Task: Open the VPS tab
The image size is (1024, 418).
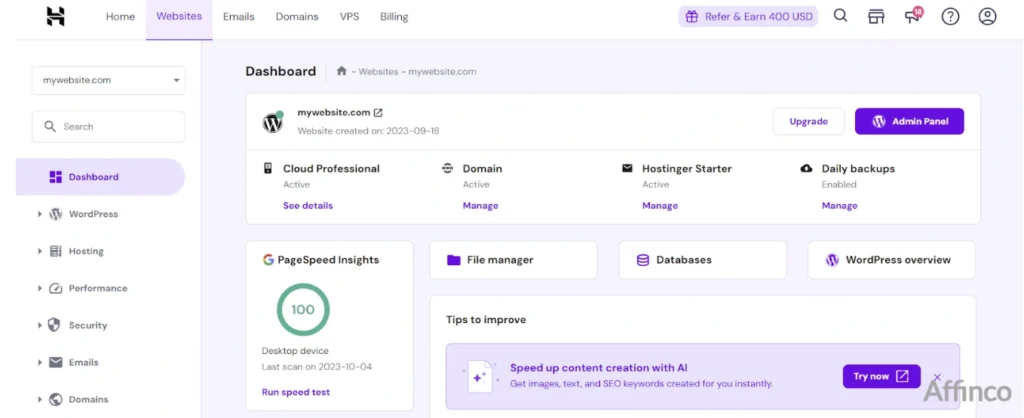Action: click(x=349, y=17)
